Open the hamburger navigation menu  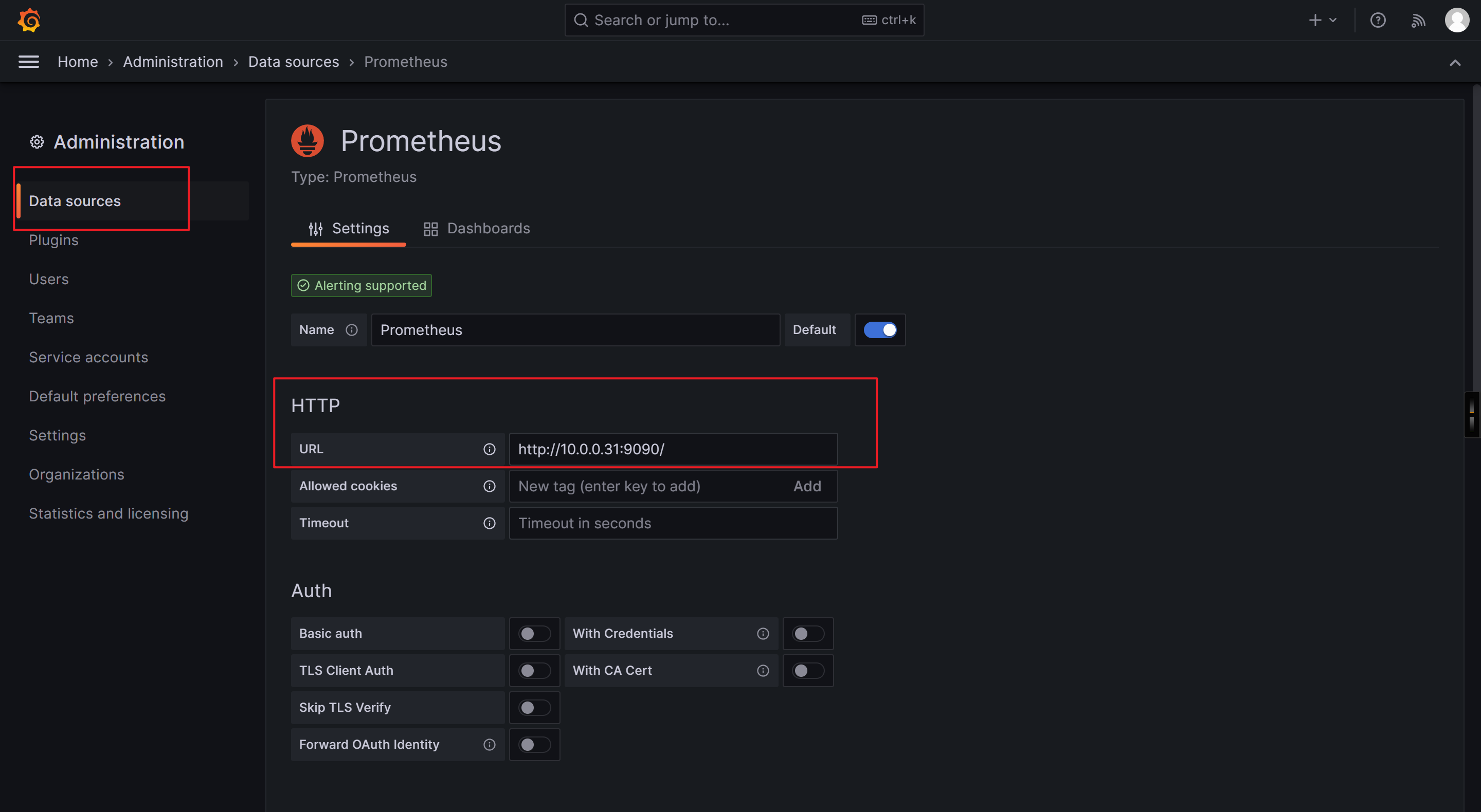29,62
